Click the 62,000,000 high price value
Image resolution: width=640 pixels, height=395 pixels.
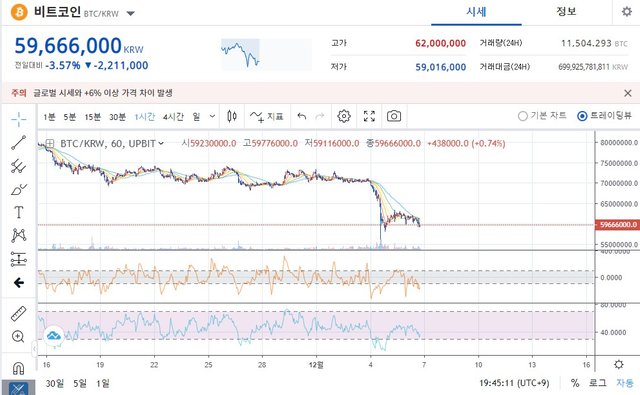(440, 43)
